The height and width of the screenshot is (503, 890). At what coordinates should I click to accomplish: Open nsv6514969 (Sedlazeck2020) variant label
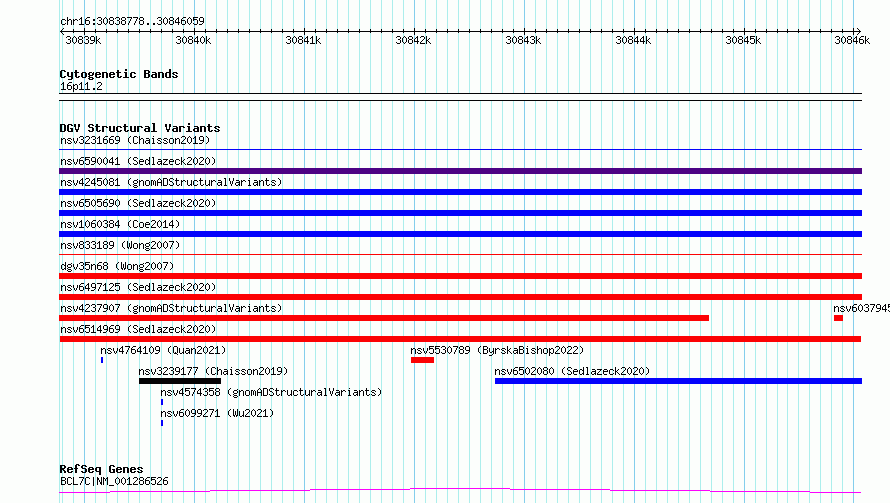pyautogui.click(x=138, y=329)
